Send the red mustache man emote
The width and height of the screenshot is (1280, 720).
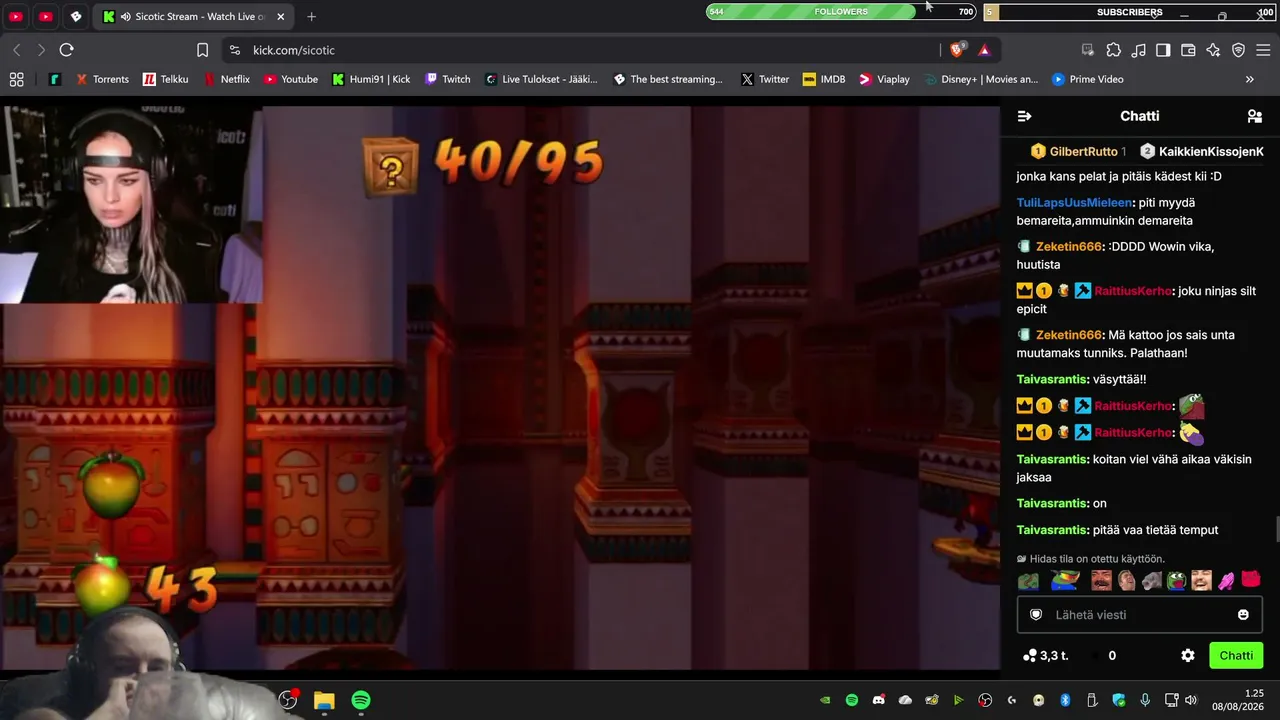pos(1101,580)
